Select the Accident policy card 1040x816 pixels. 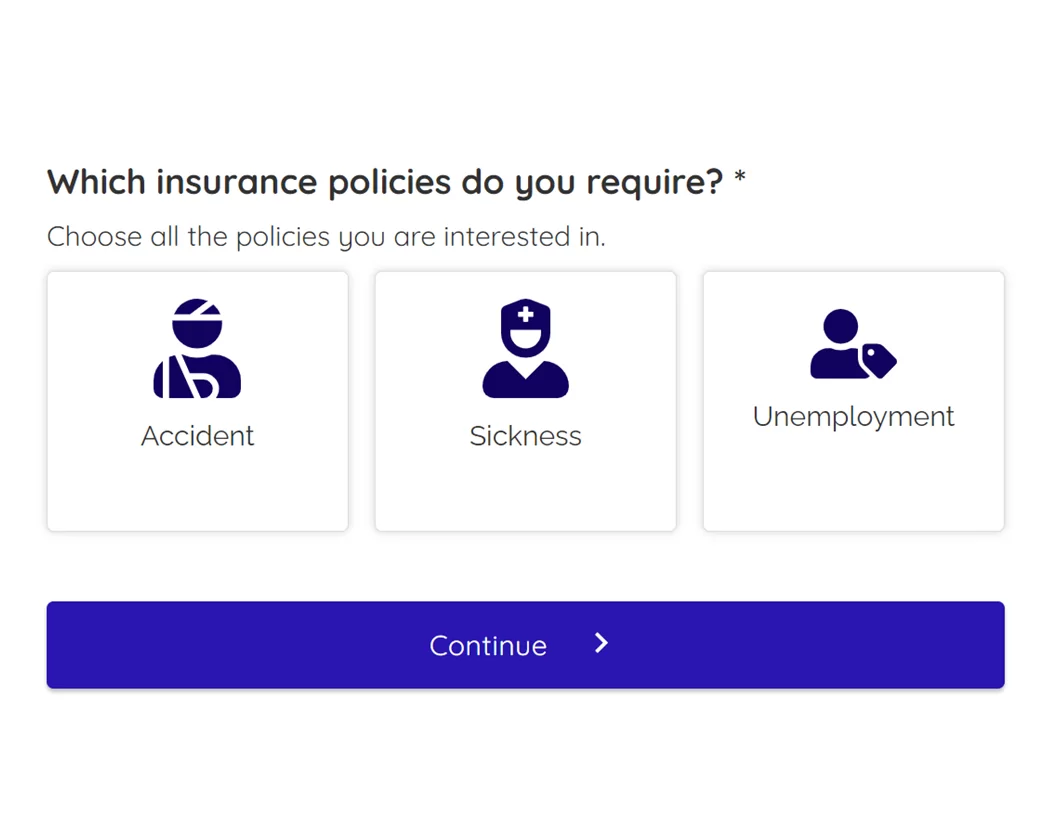pyautogui.click(x=197, y=400)
